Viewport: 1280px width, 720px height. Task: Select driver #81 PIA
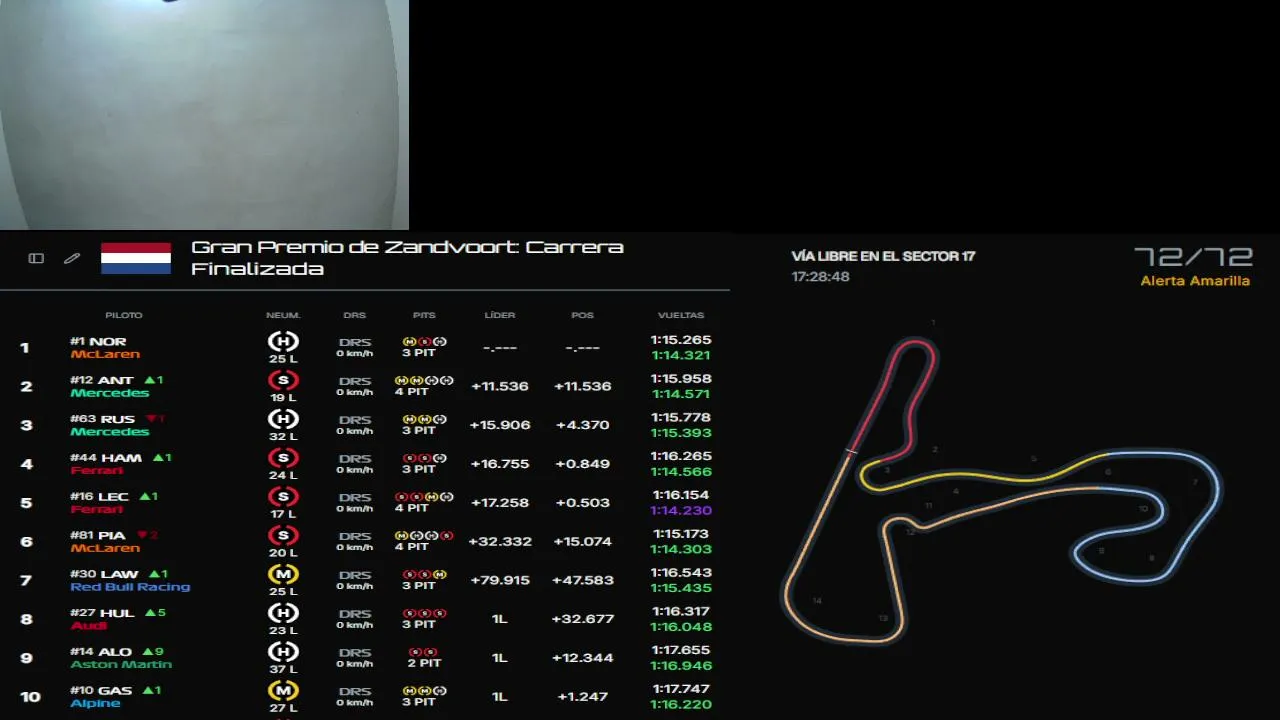coord(98,535)
